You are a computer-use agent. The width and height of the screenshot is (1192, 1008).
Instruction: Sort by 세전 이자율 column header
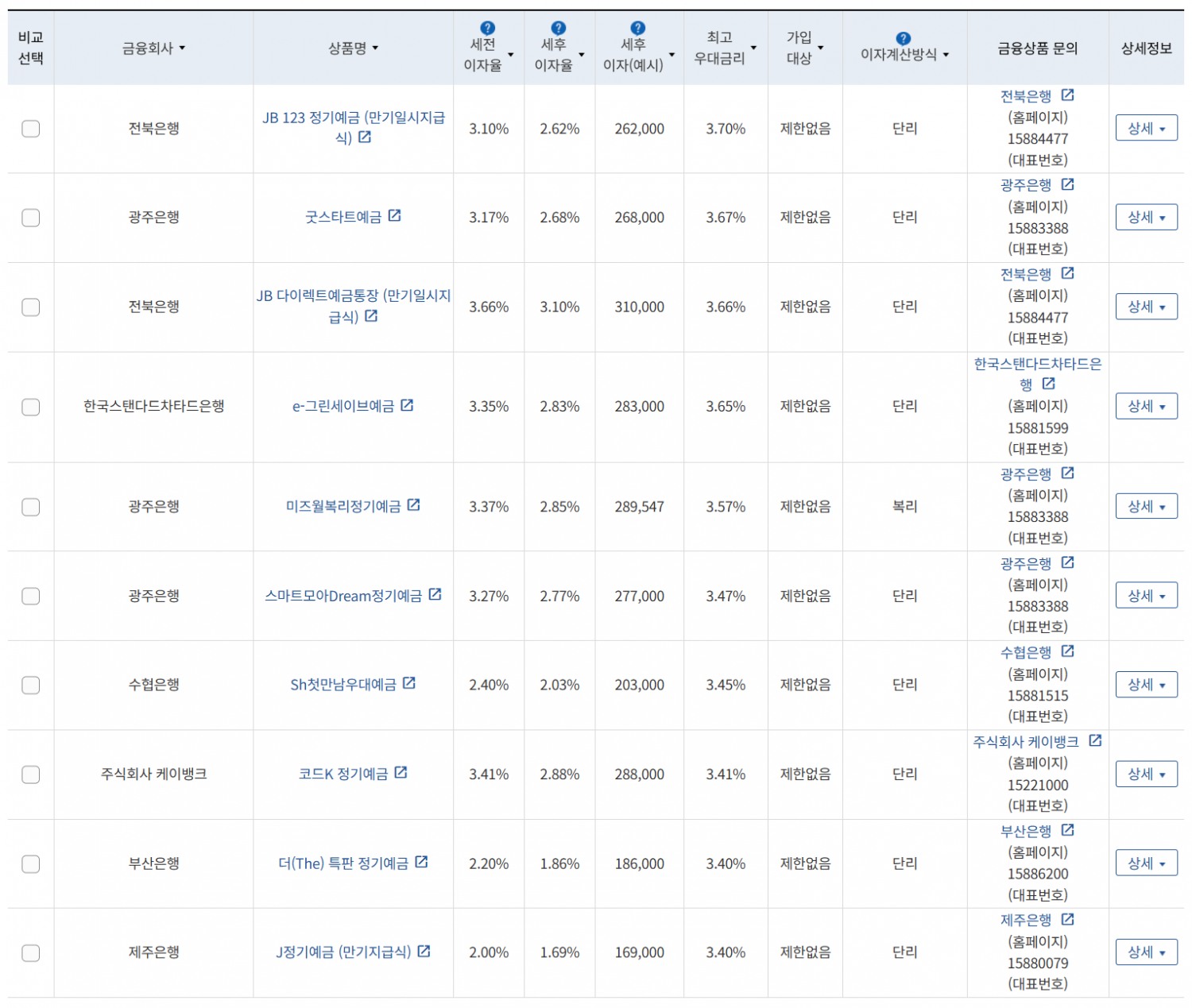tap(489, 55)
